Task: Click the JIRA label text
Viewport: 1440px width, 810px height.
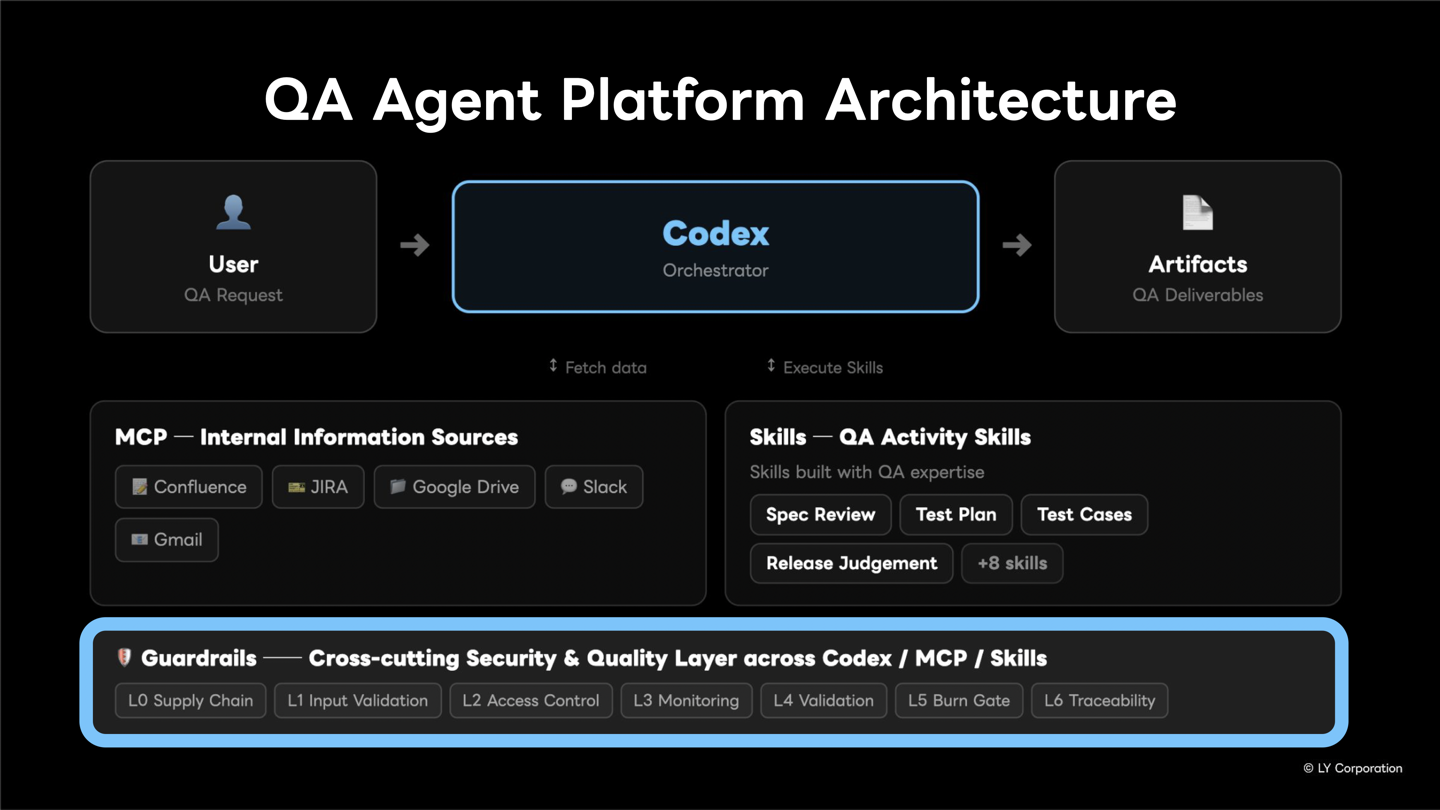Action: tap(329, 487)
